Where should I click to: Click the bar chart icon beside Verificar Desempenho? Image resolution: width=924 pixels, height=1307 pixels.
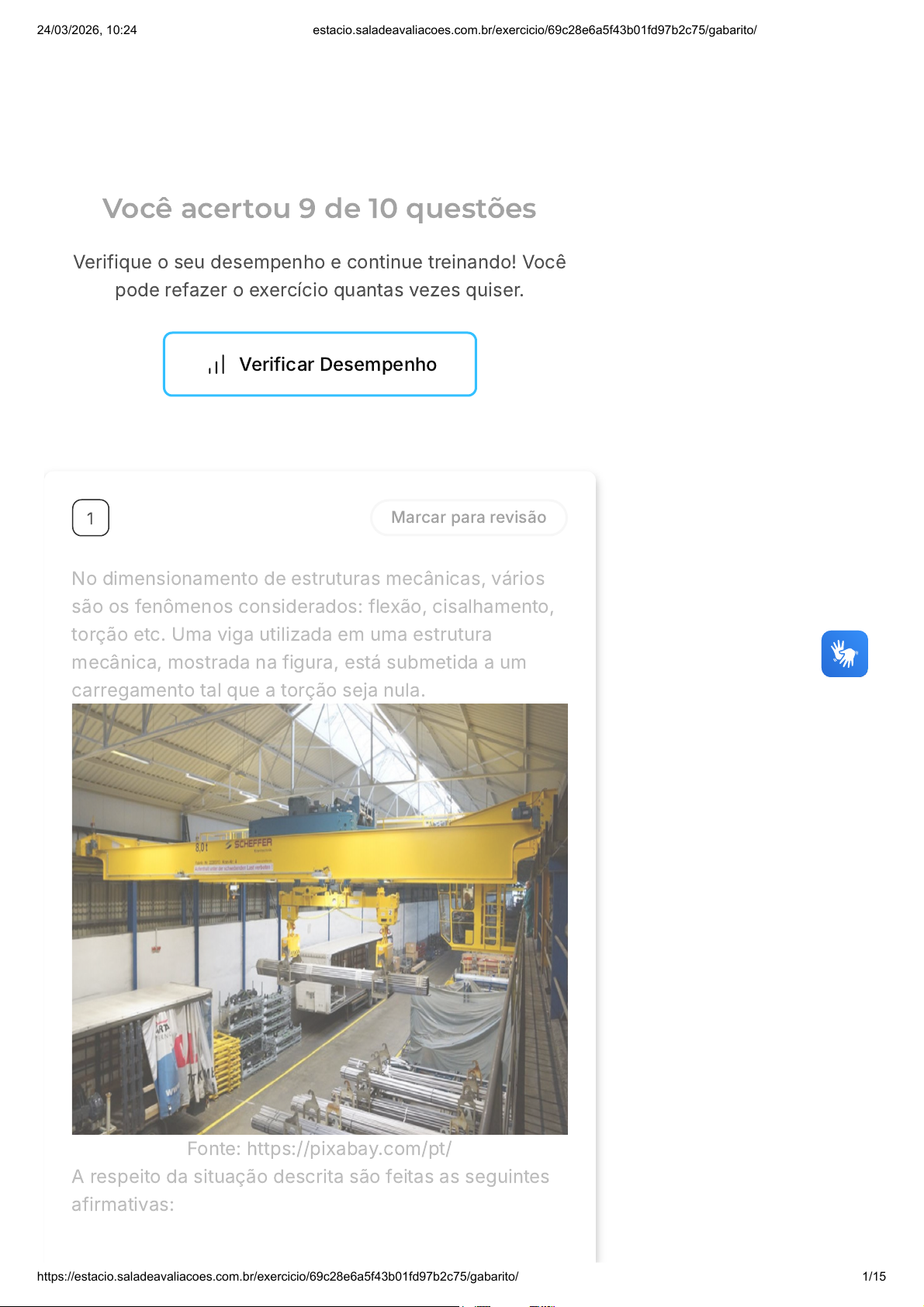click(216, 364)
